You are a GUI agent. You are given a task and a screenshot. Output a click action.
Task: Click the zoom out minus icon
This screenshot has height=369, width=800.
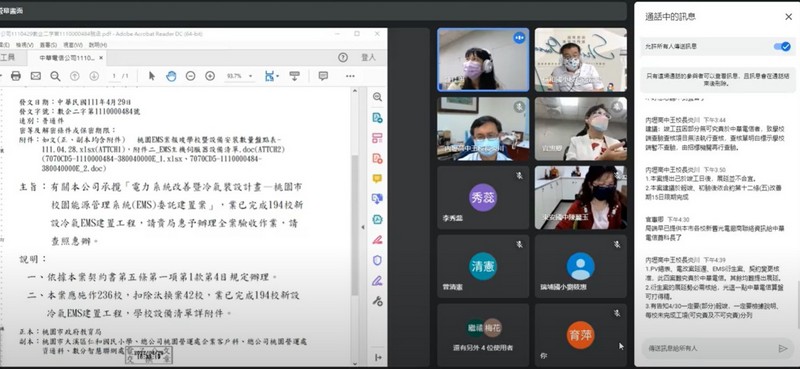point(190,76)
